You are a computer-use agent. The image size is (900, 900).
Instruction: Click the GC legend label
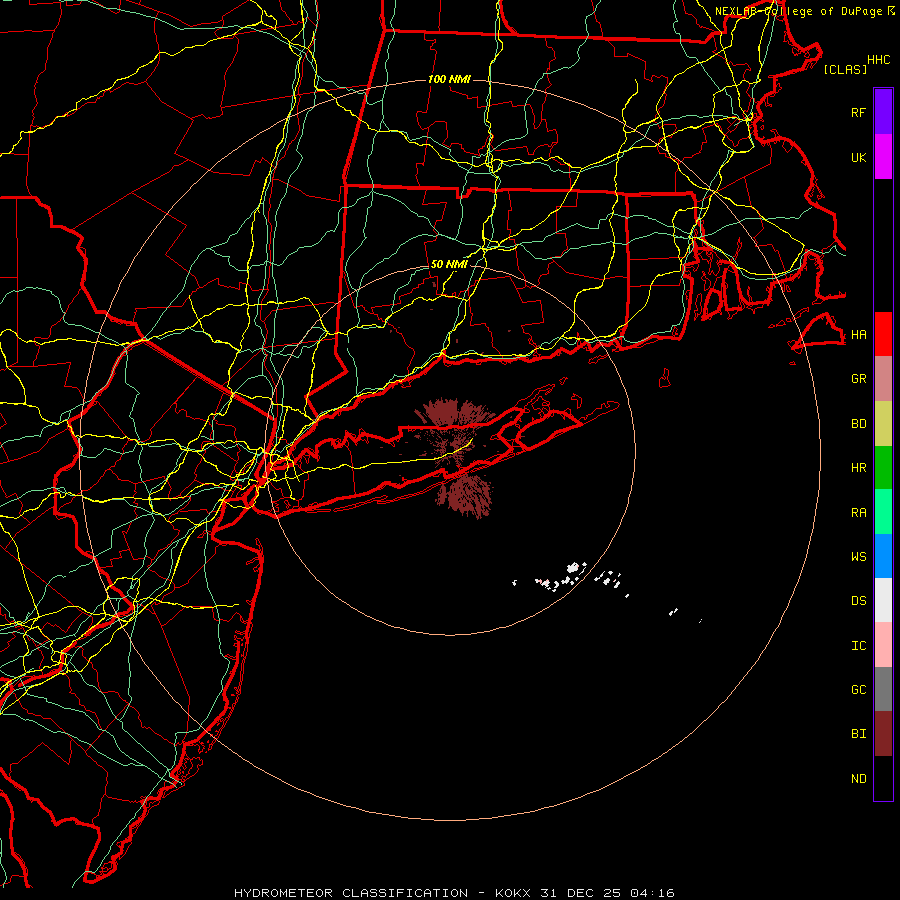point(858,690)
